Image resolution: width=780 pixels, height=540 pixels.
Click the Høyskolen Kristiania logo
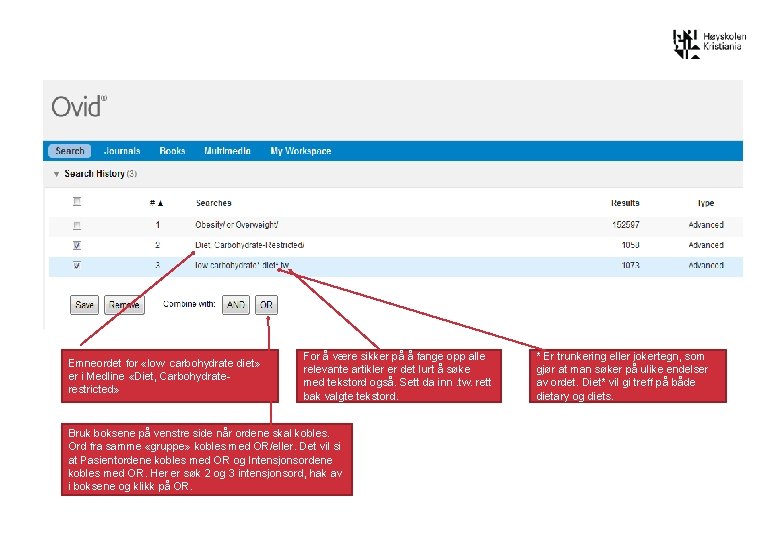coord(709,43)
